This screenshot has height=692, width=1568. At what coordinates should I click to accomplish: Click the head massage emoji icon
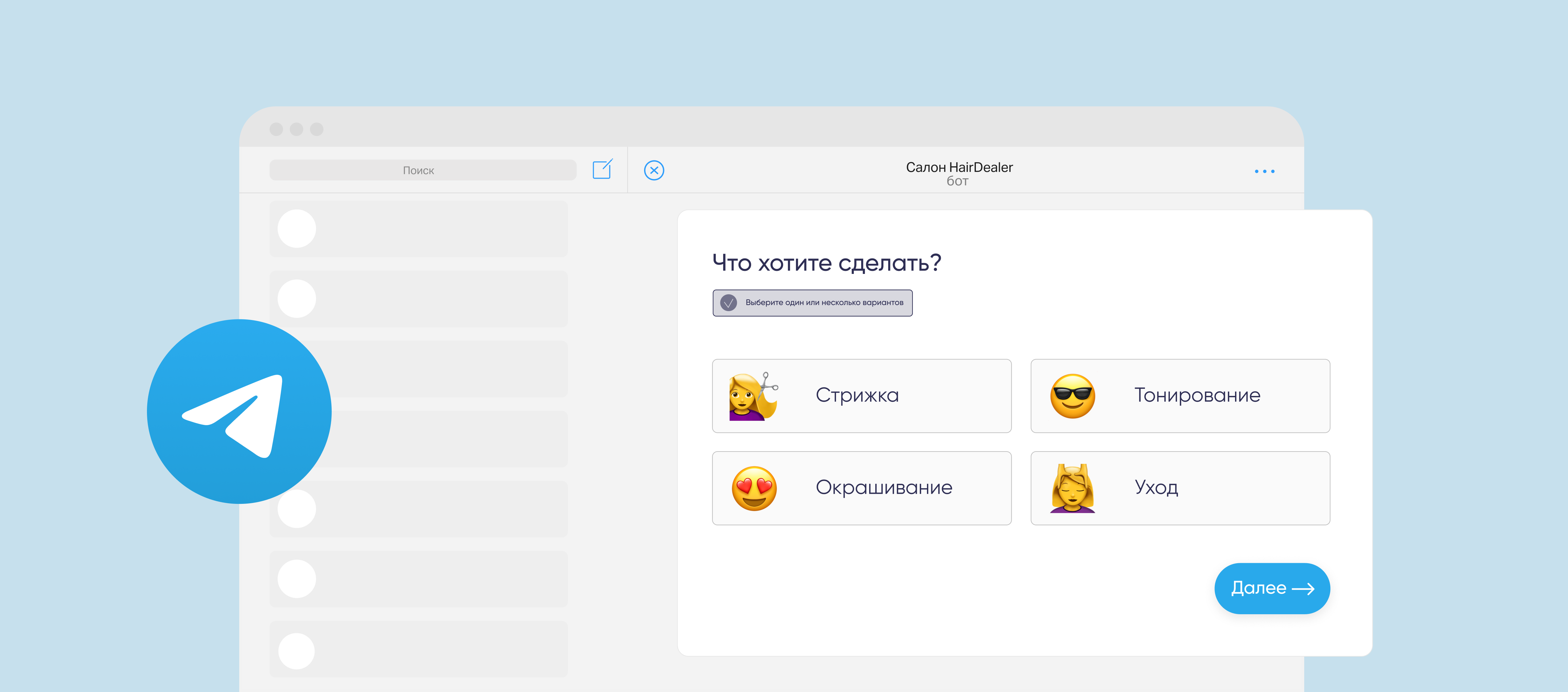click(1072, 488)
